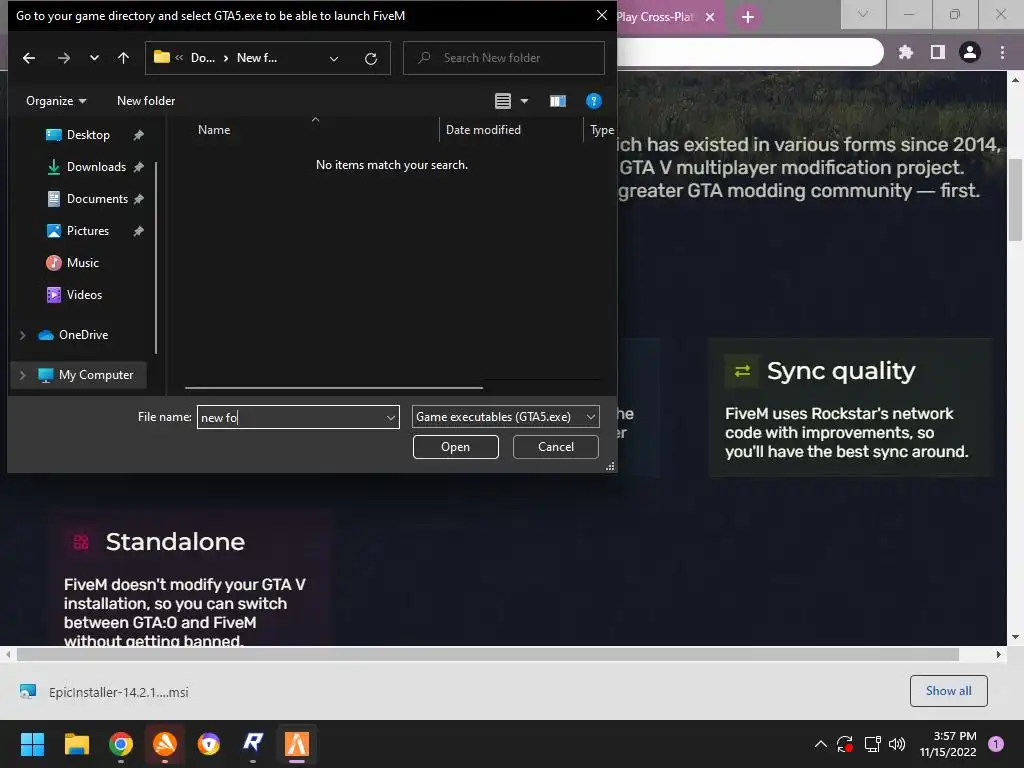The image size is (1024, 768).
Task: Expand the OneDrive tree node
Action: point(22,335)
